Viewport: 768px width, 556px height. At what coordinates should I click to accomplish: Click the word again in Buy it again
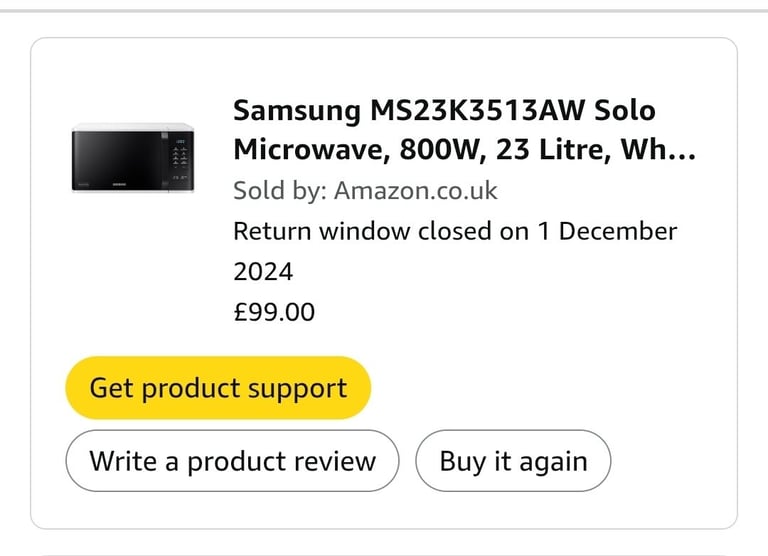coord(553,463)
